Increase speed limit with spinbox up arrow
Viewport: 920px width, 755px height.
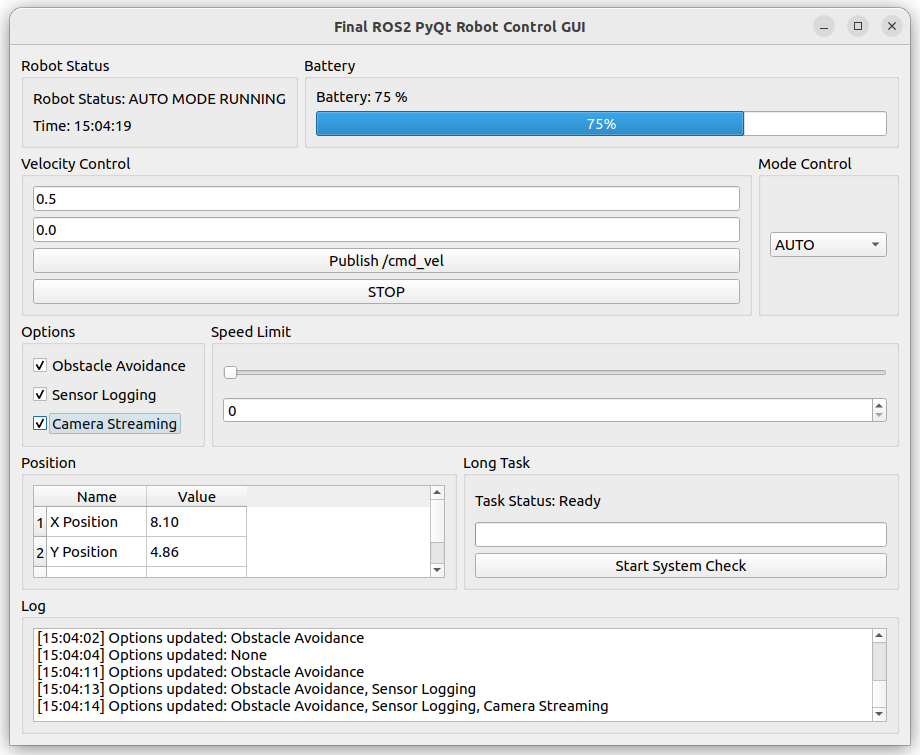(x=879, y=405)
